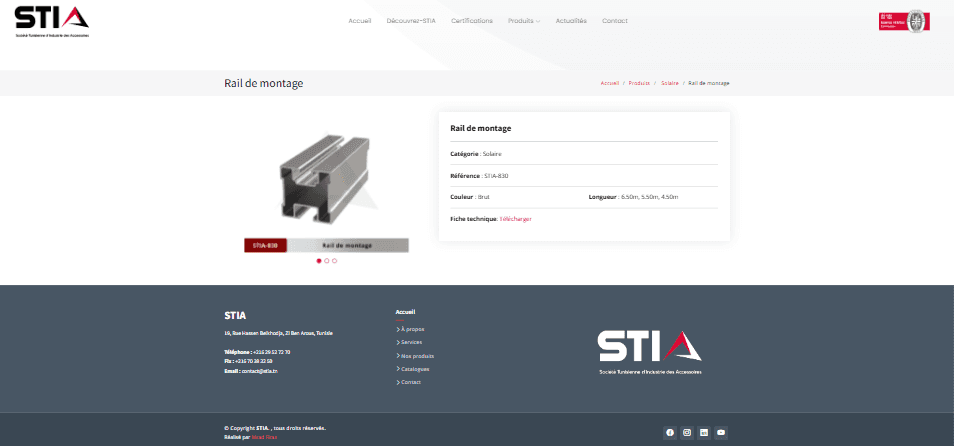Click the Longueur 6.50m, 5.50m, 4.50m value
Screen dimensions: 954x446
(649, 197)
